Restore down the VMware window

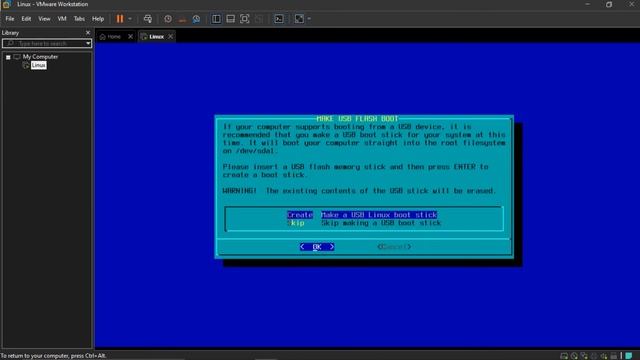point(609,4)
